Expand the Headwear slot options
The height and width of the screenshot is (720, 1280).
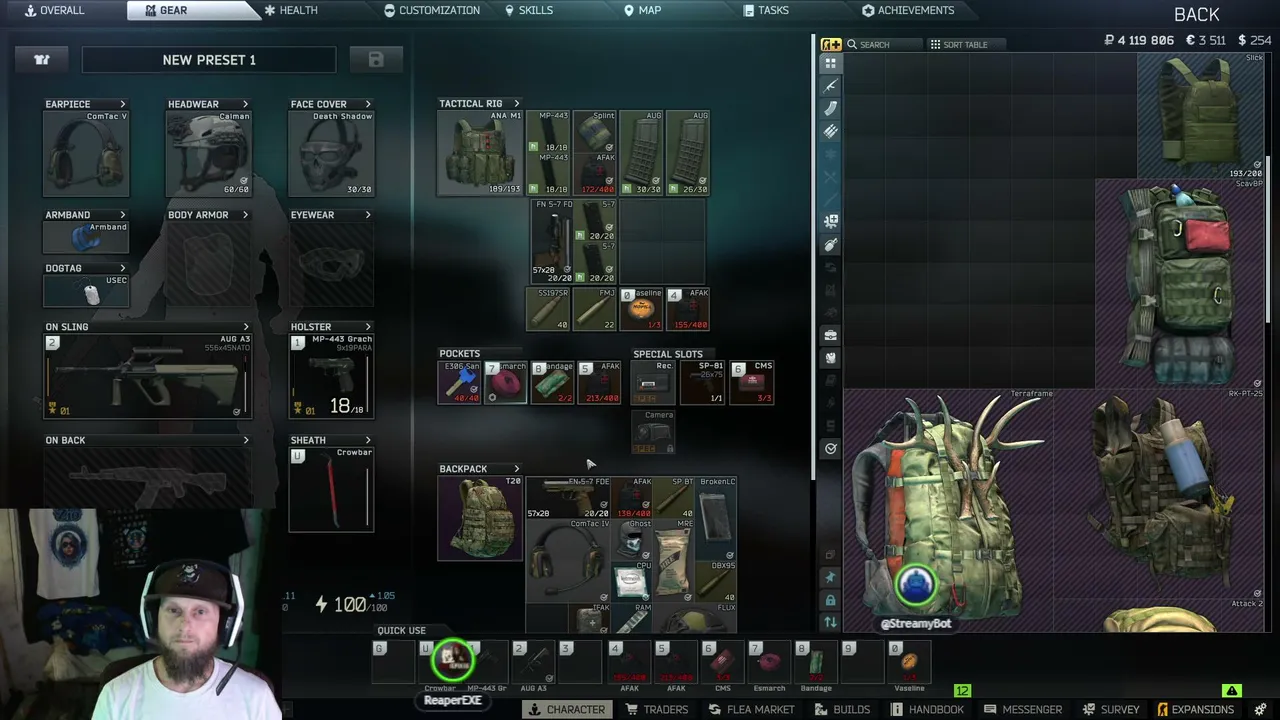coord(245,104)
